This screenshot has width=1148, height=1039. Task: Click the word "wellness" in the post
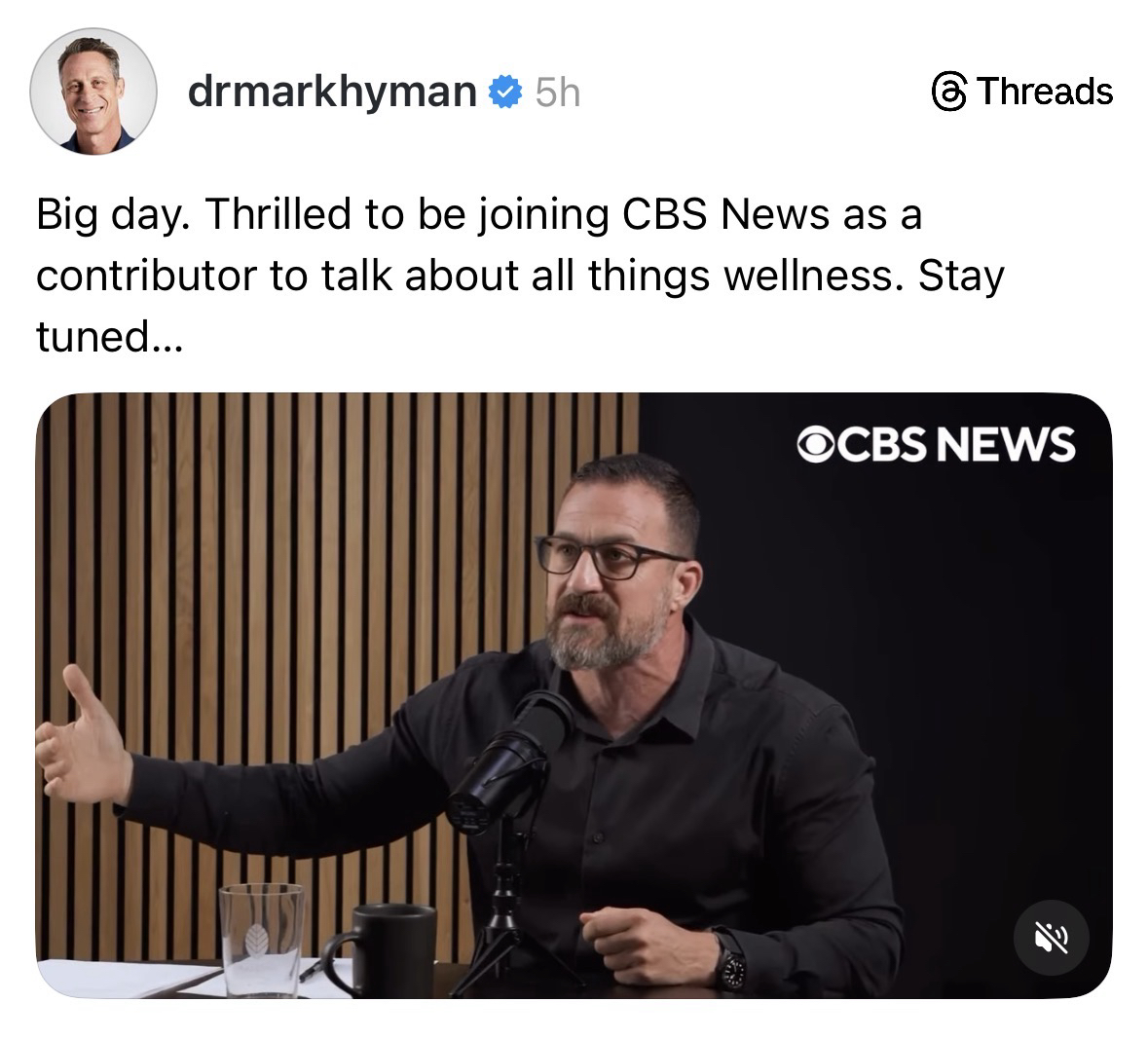(x=809, y=276)
